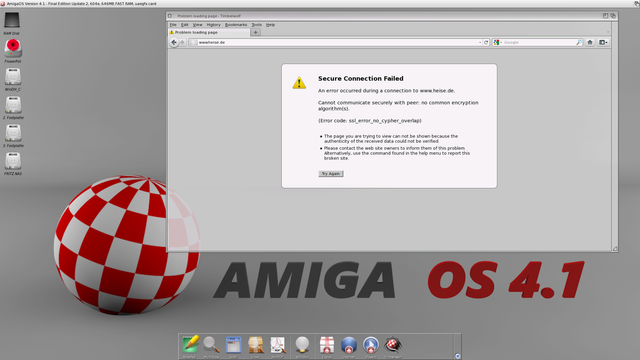Click the search magnifier in the Google box
This screenshot has height=360, width=640.
coord(578,42)
